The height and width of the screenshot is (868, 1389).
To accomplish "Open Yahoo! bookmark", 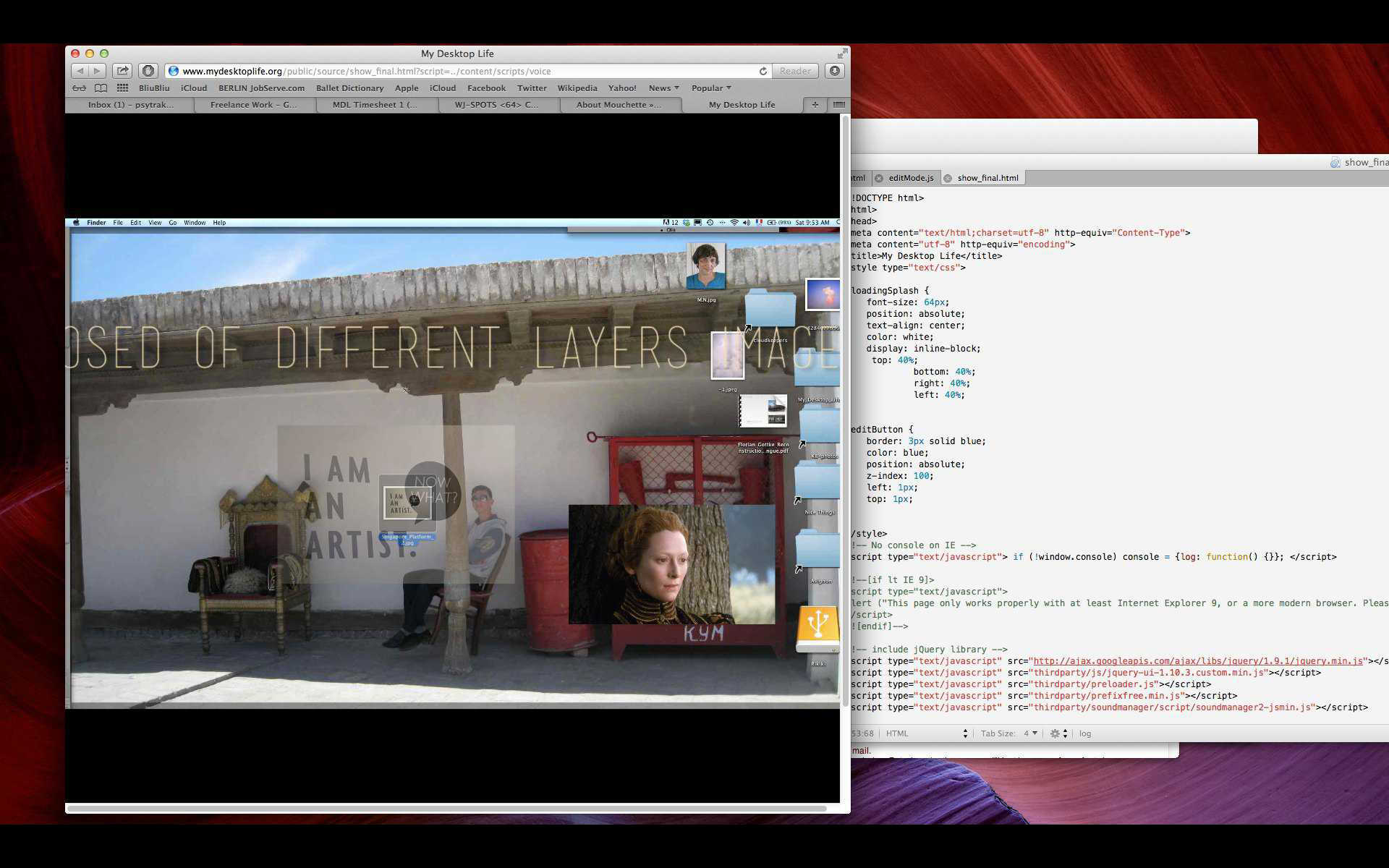I will pyautogui.click(x=622, y=88).
